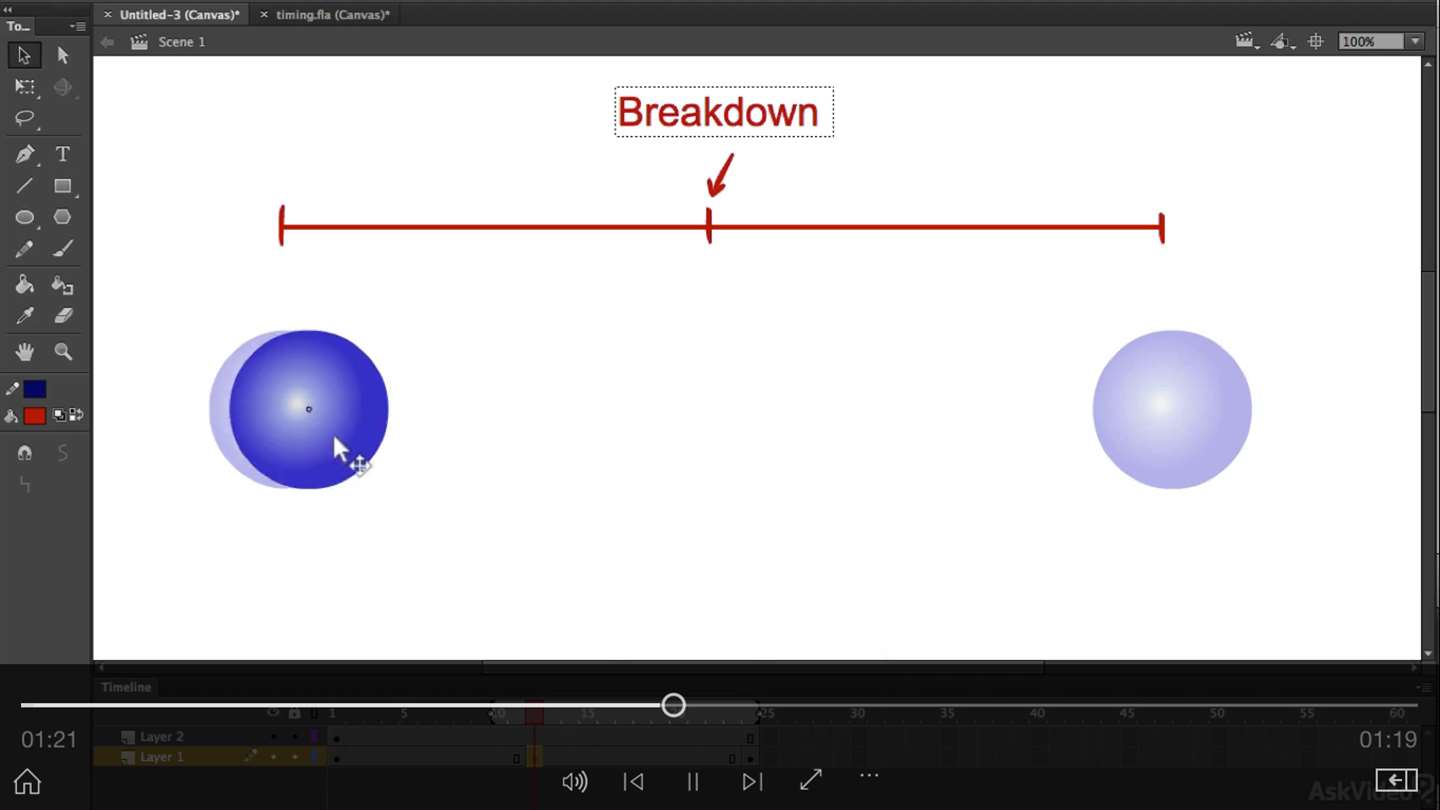Toggle Layer 2 lock dot
This screenshot has width=1440, height=810.
[294, 737]
